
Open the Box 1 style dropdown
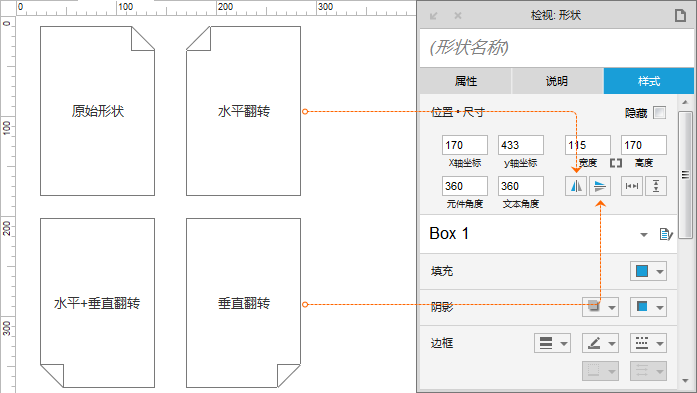pos(644,235)
